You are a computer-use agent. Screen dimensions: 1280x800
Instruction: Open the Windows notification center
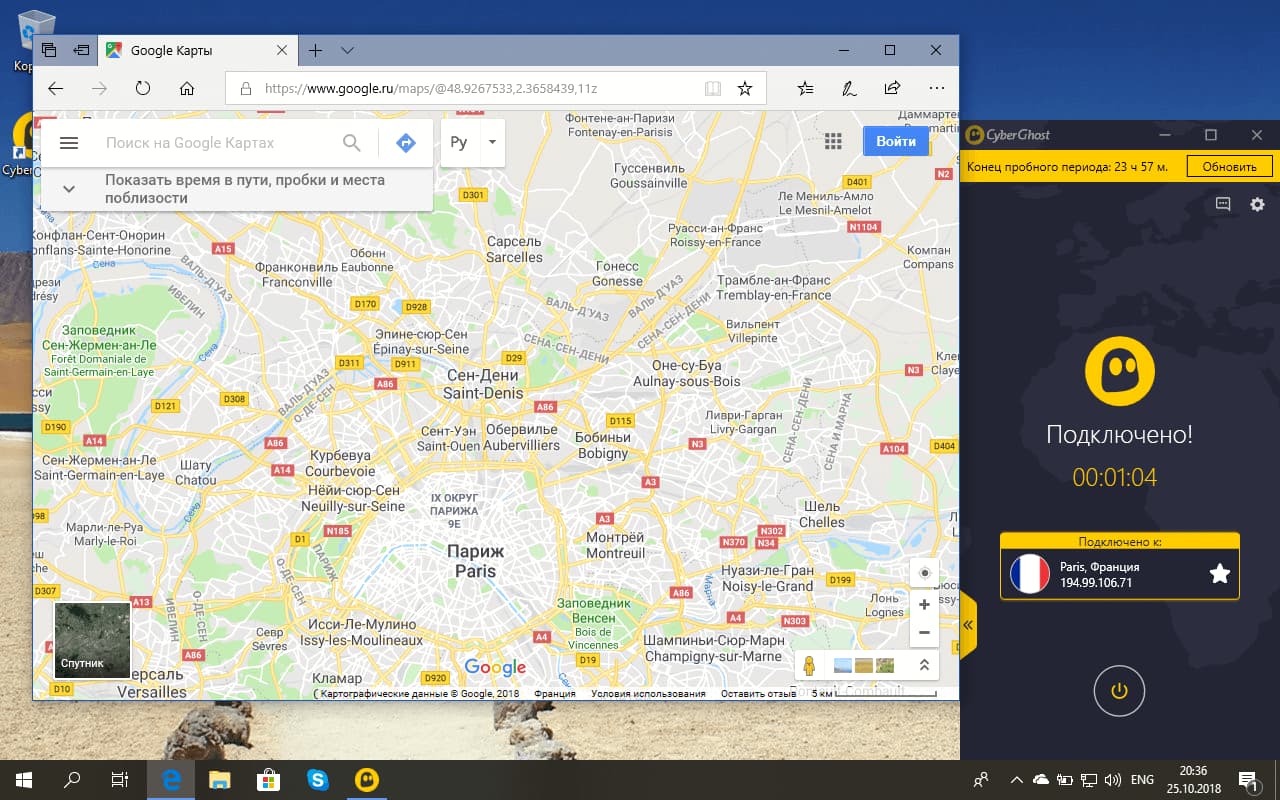pos(1248,780)
